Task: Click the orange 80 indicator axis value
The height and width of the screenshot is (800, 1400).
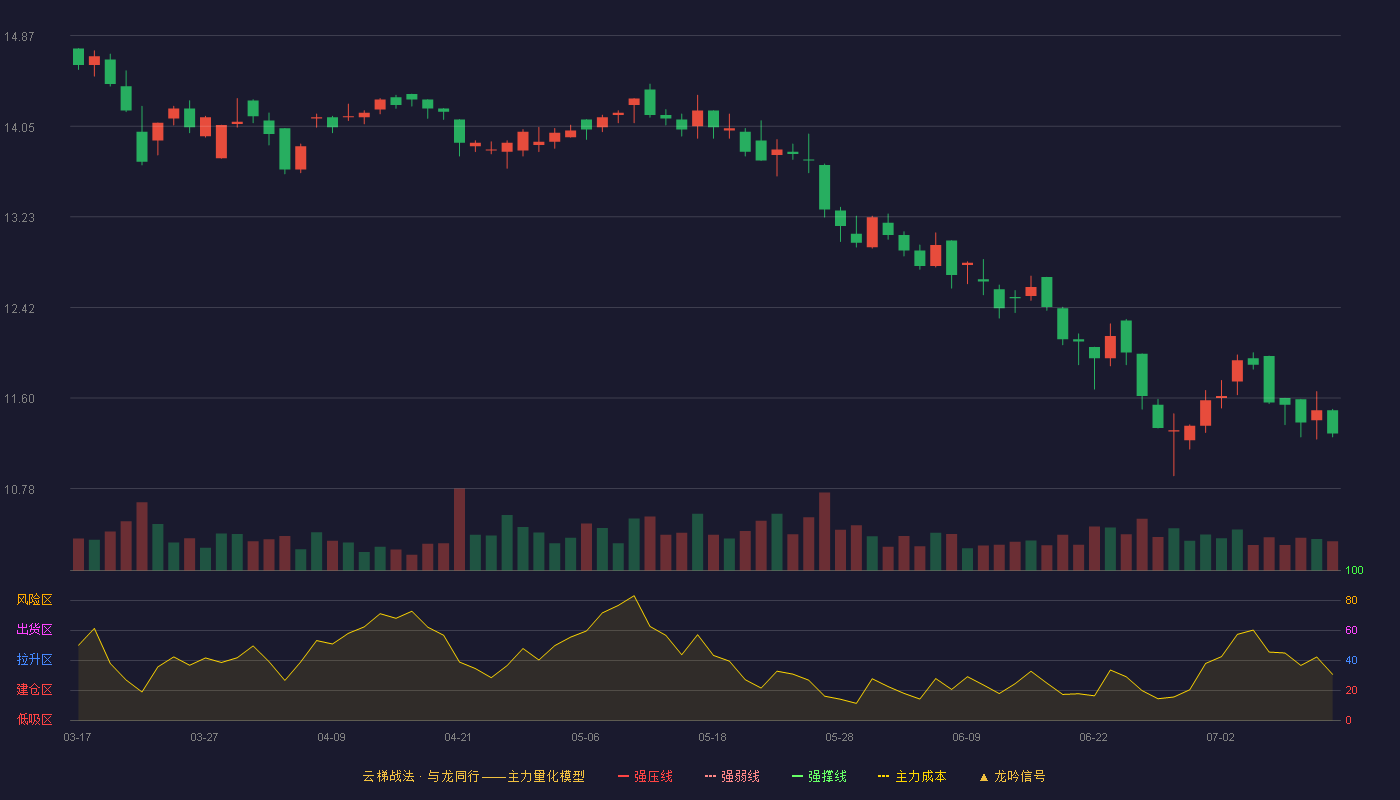Action: [x=1351, y=601]
